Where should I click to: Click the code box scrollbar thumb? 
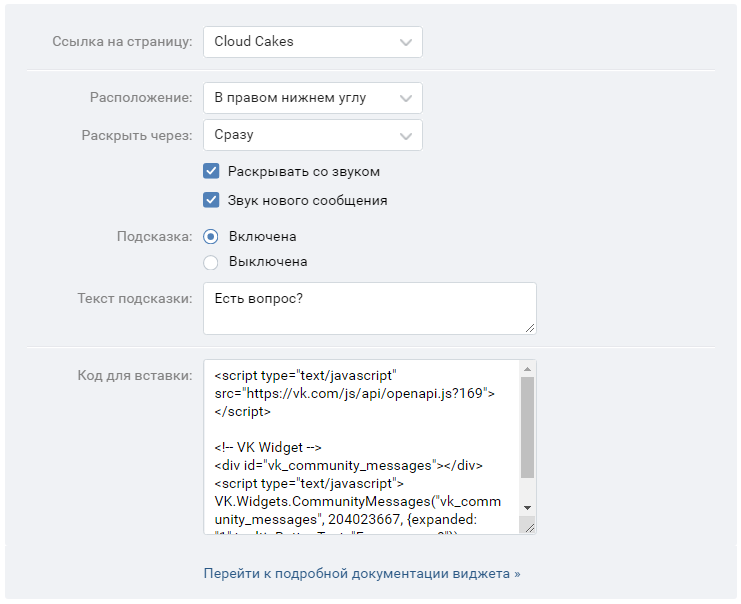click(527, 427)
